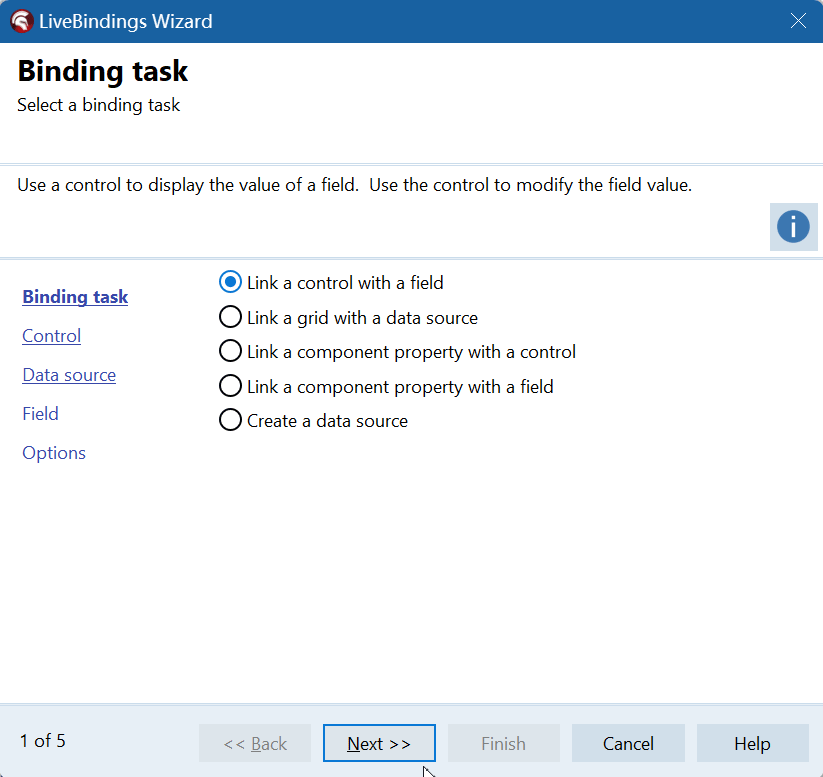Image resolution: width=823 pixels, height=777 pixels.
Task: Open Help for the wizard
Action: (752, 743)
